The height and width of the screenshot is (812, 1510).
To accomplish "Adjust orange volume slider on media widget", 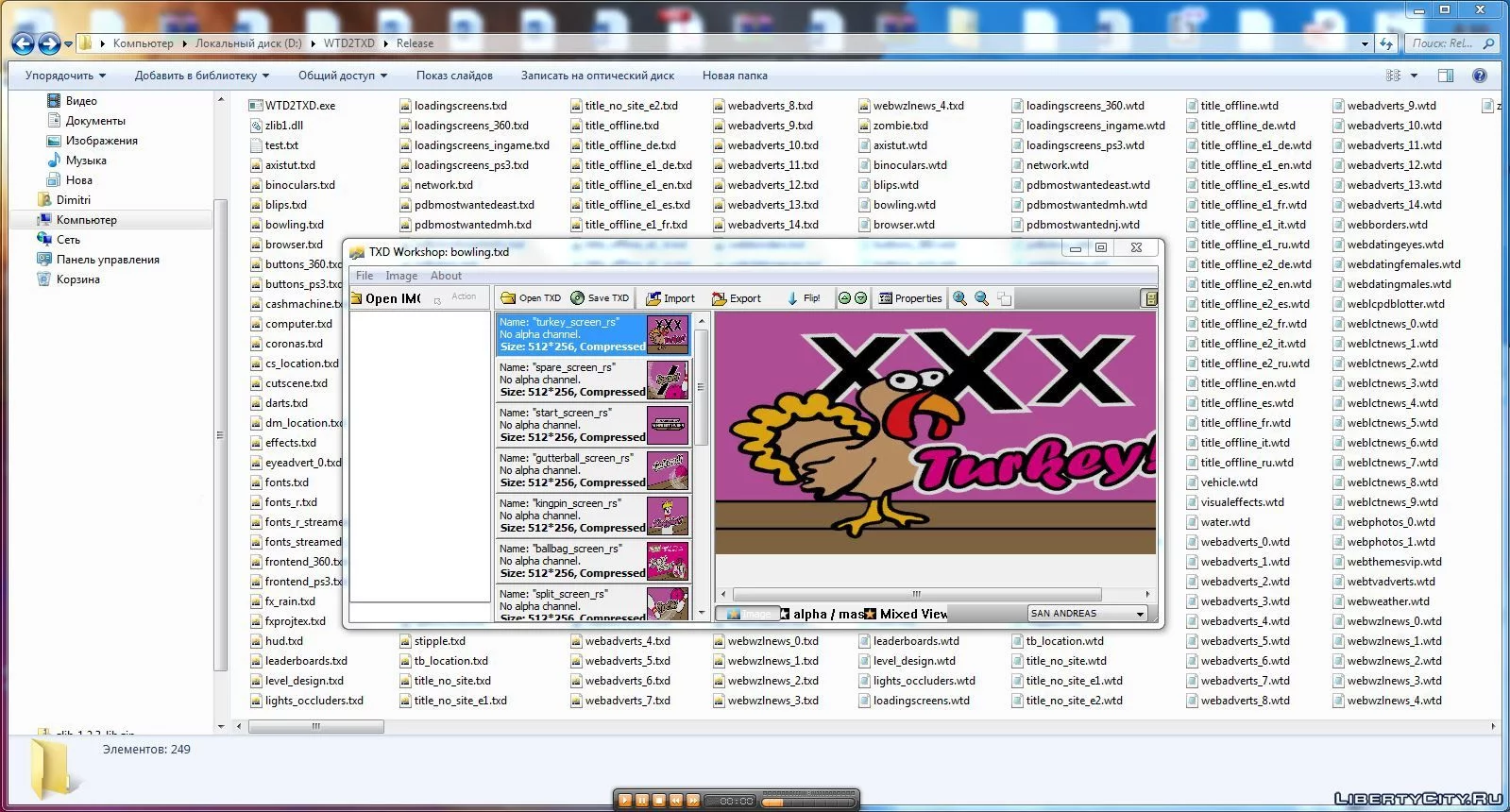I will (807, 802).
